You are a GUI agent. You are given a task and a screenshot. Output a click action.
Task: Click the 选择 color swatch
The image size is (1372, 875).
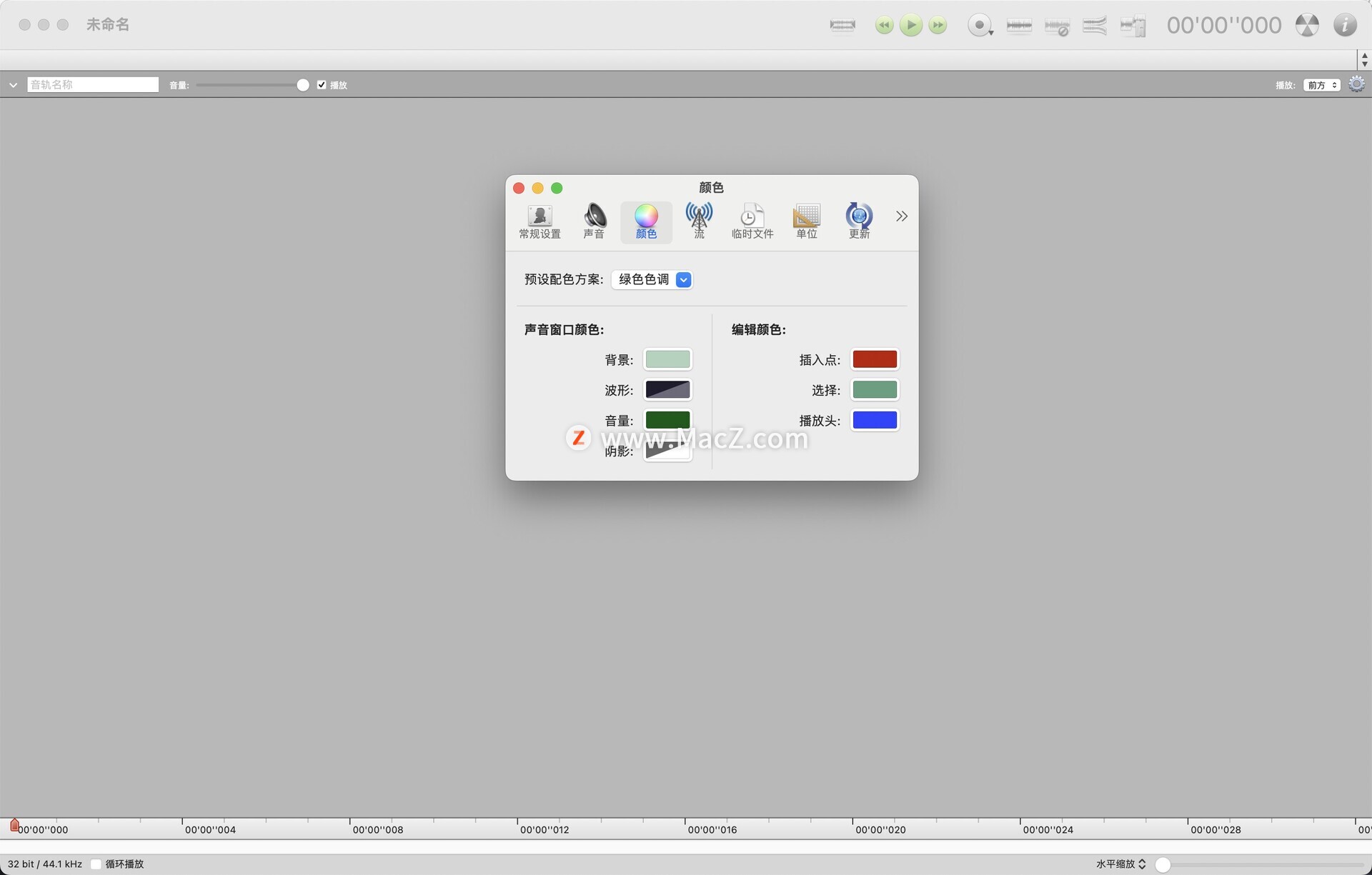(875, 389)
